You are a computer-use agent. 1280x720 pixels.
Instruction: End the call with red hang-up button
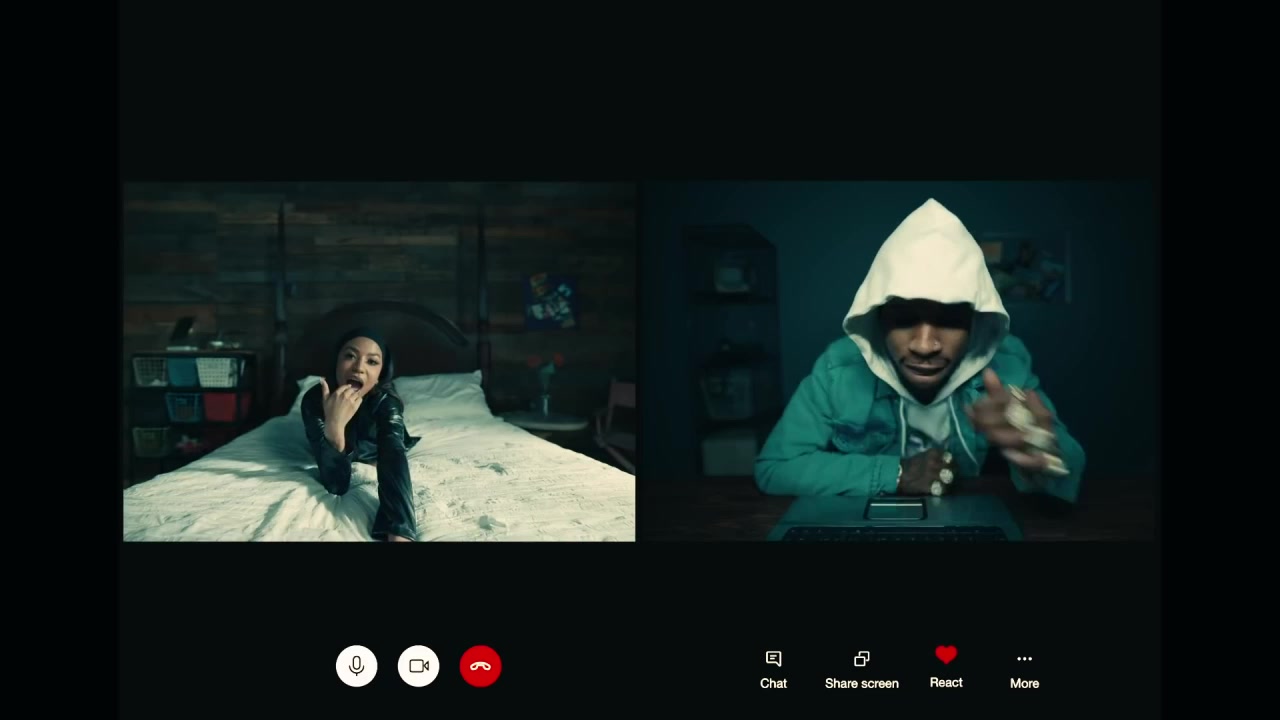tap(480, 666)
